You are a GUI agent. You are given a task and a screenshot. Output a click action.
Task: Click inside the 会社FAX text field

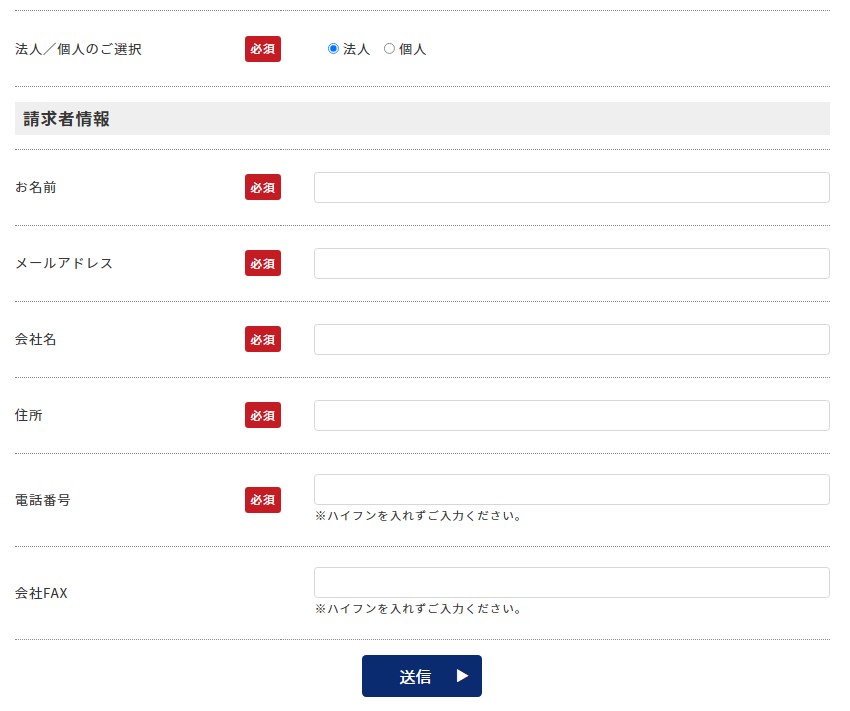point(571,582)
